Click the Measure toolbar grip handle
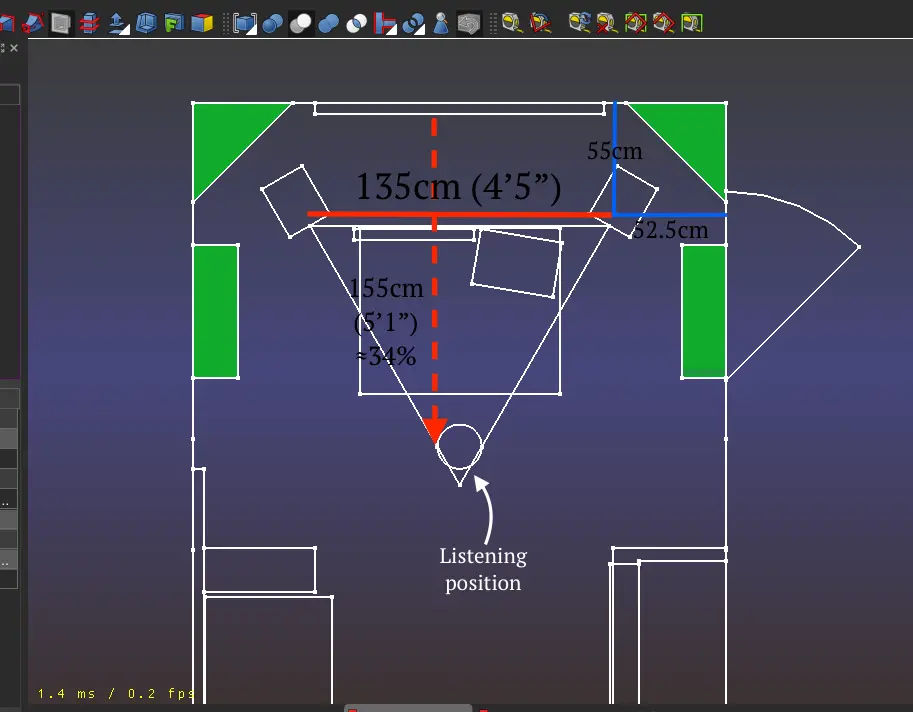This screenshot has width=913, height=712. pos(494,23)
